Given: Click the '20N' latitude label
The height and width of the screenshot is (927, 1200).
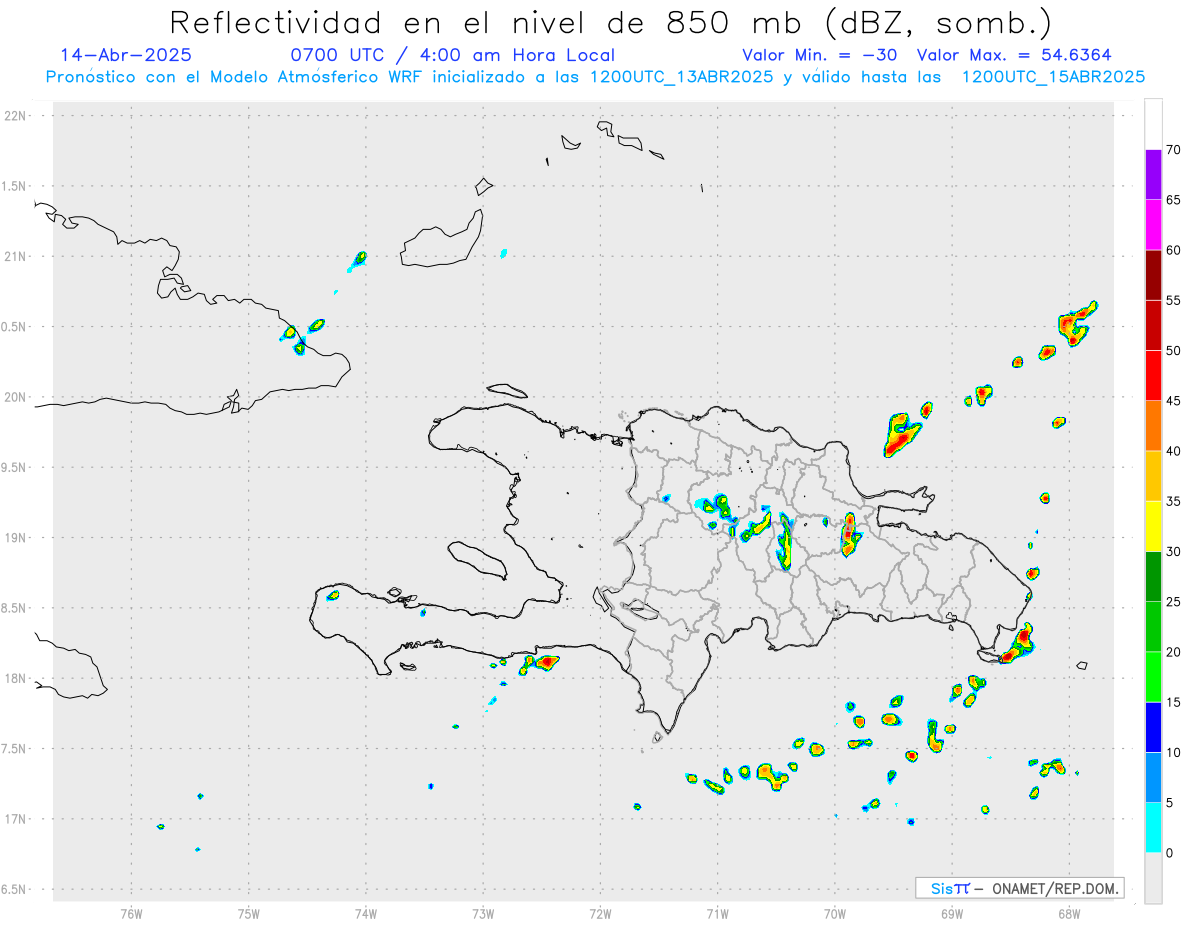Looking at the screenshot, I should point(17,397).
